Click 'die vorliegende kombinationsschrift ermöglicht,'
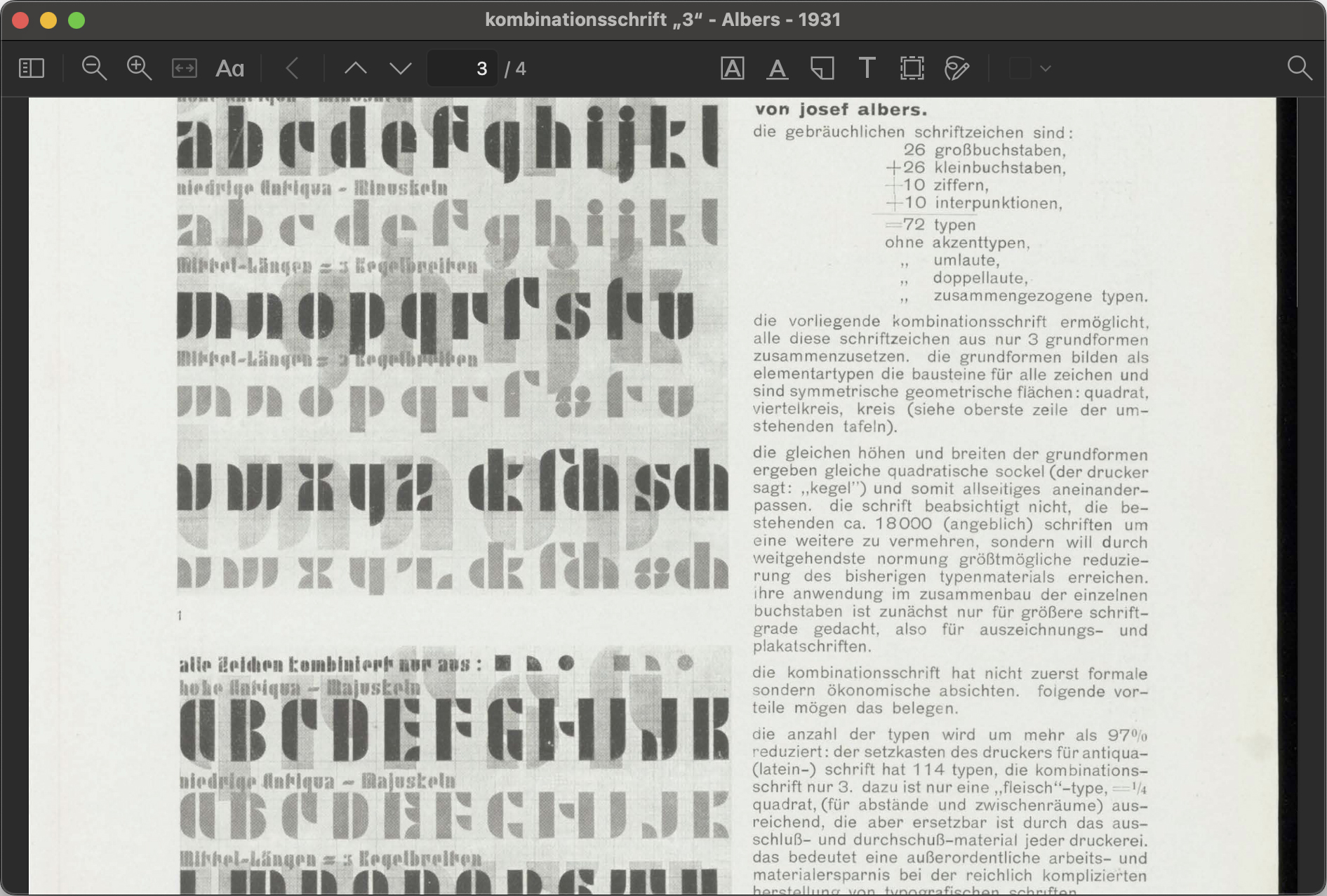The height and width of the screenshot is (896, 1327). (x=951, y=321)
